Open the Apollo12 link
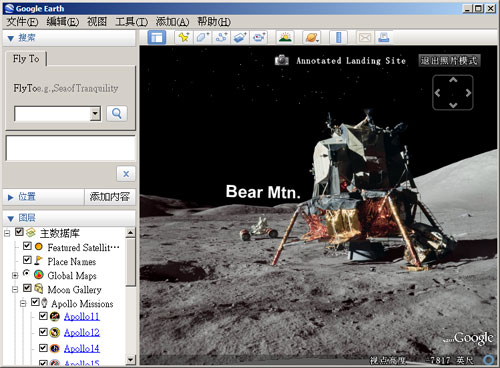 [x=82, y=332]
